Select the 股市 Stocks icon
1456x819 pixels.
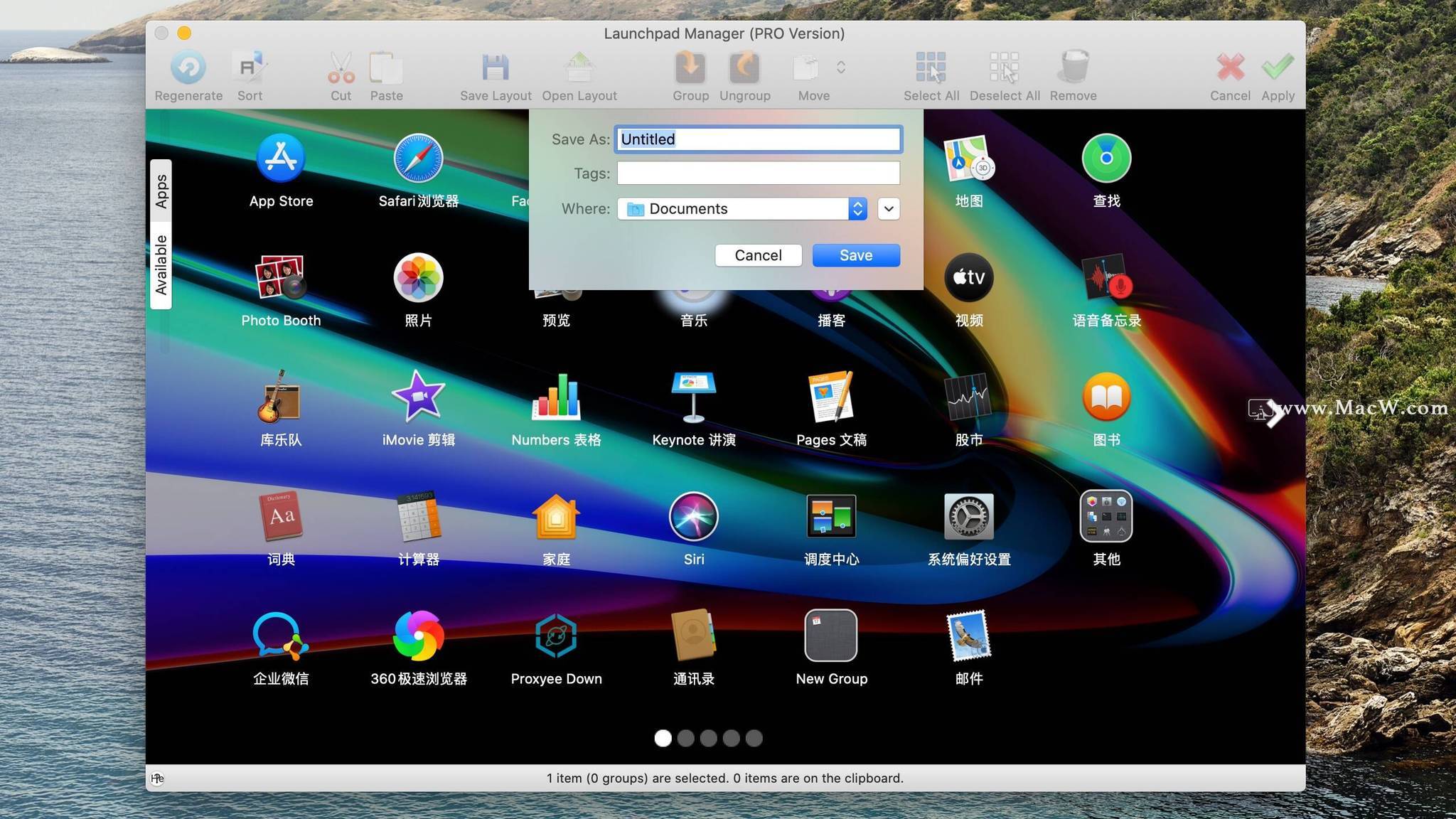[969, 397]
